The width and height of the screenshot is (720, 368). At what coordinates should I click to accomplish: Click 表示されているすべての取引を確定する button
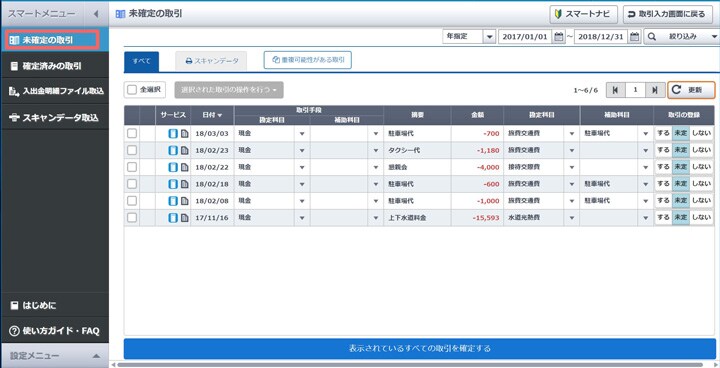pyautogui.click(x=420, y=348)
